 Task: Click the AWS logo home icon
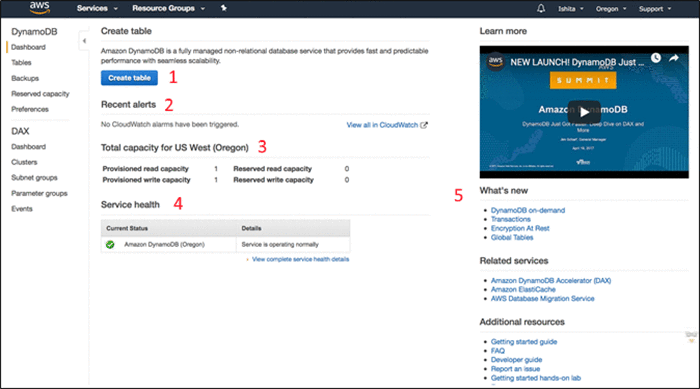(x=40, y=8)
